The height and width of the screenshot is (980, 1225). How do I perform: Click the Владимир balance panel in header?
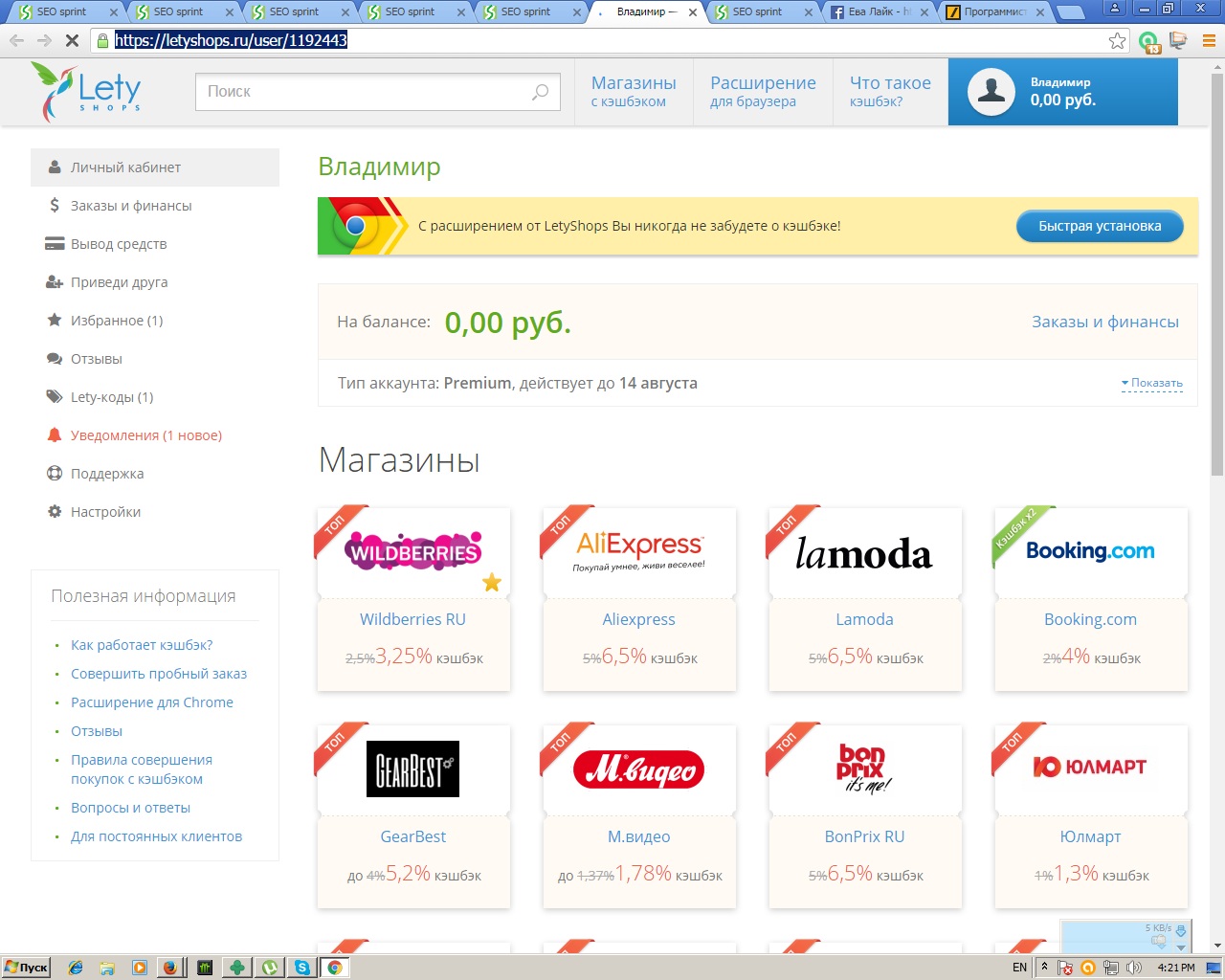pos(1062,92)
